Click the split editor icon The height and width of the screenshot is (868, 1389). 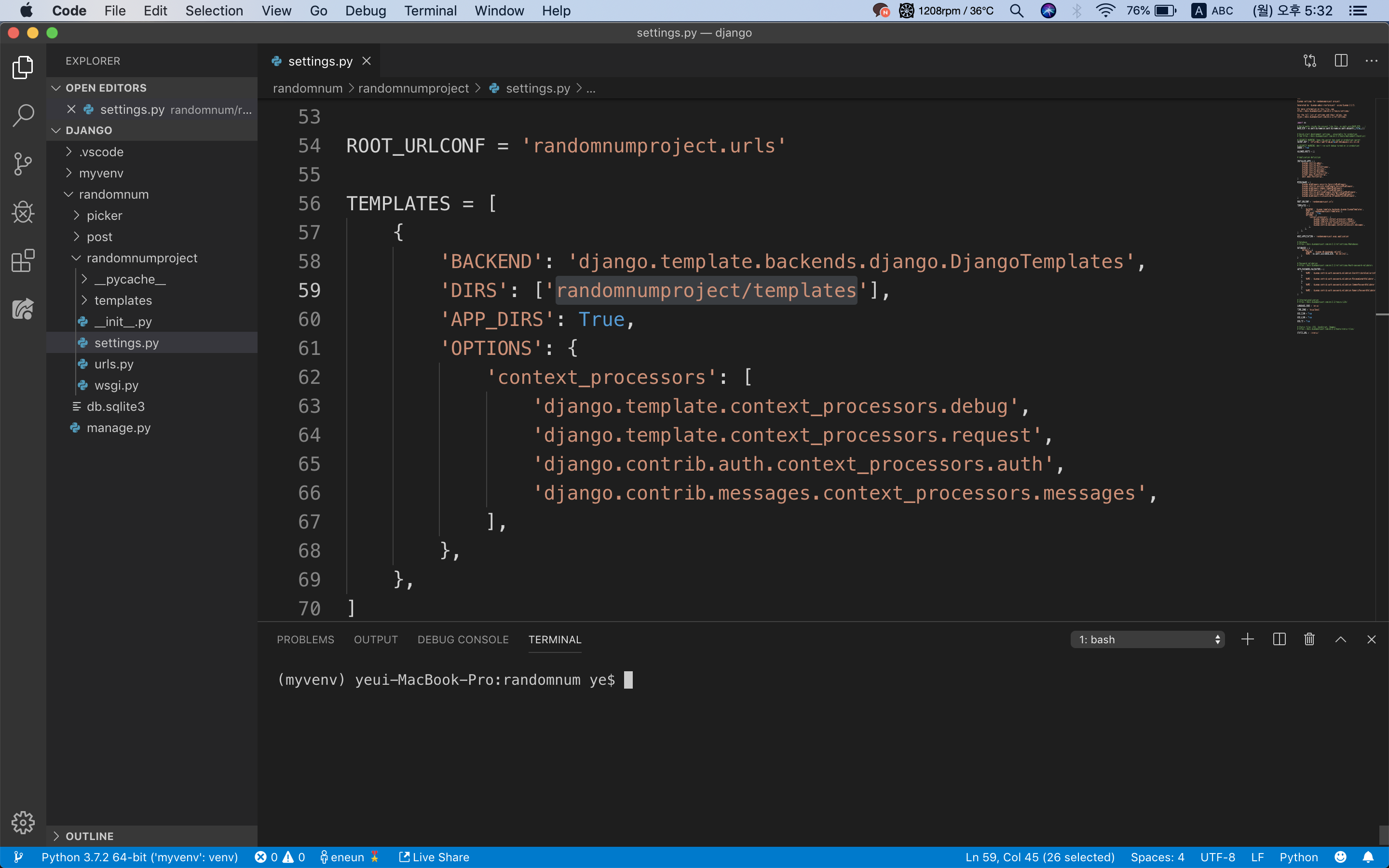1341,61
